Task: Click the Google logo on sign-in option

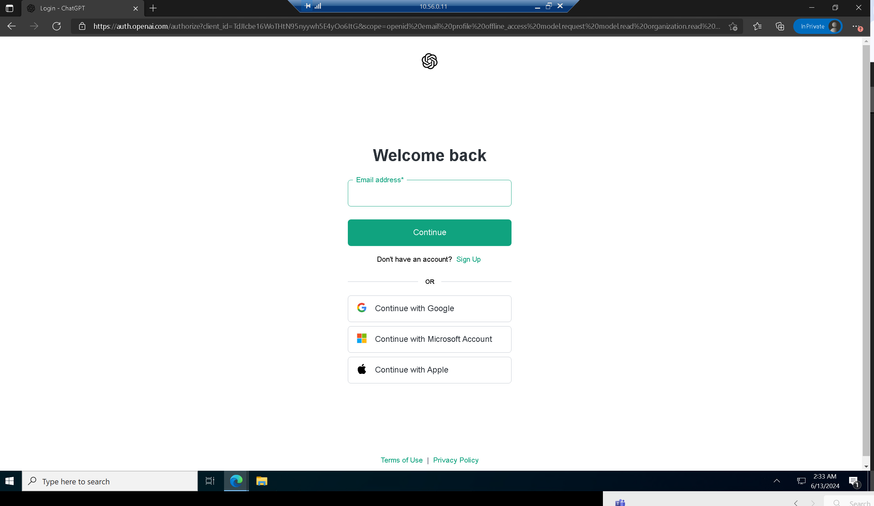Action: coord(362,308)
